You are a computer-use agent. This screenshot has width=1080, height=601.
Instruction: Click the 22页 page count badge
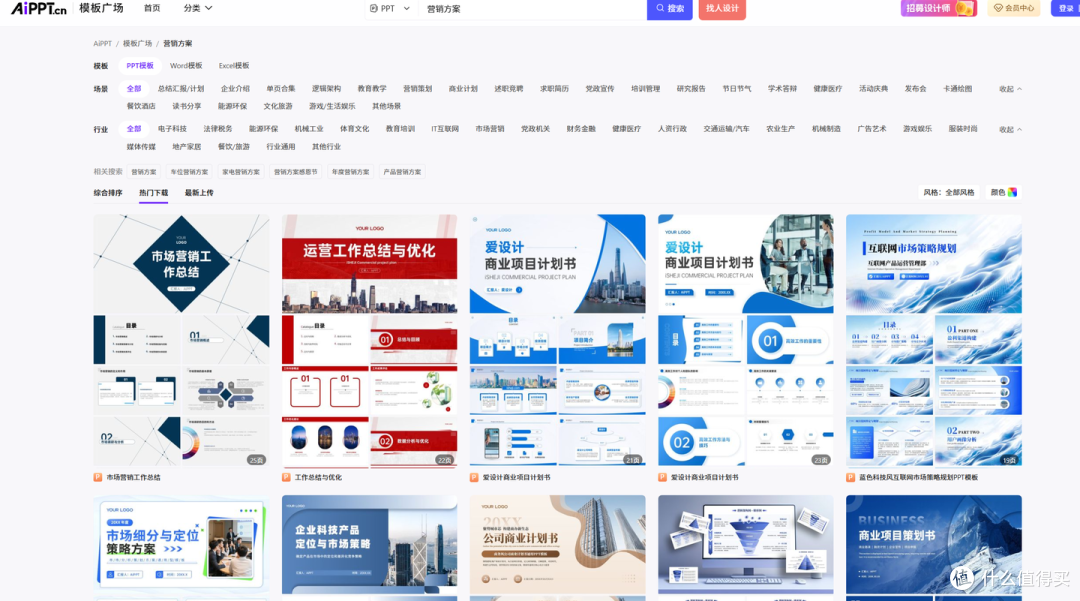click(445, 460)
